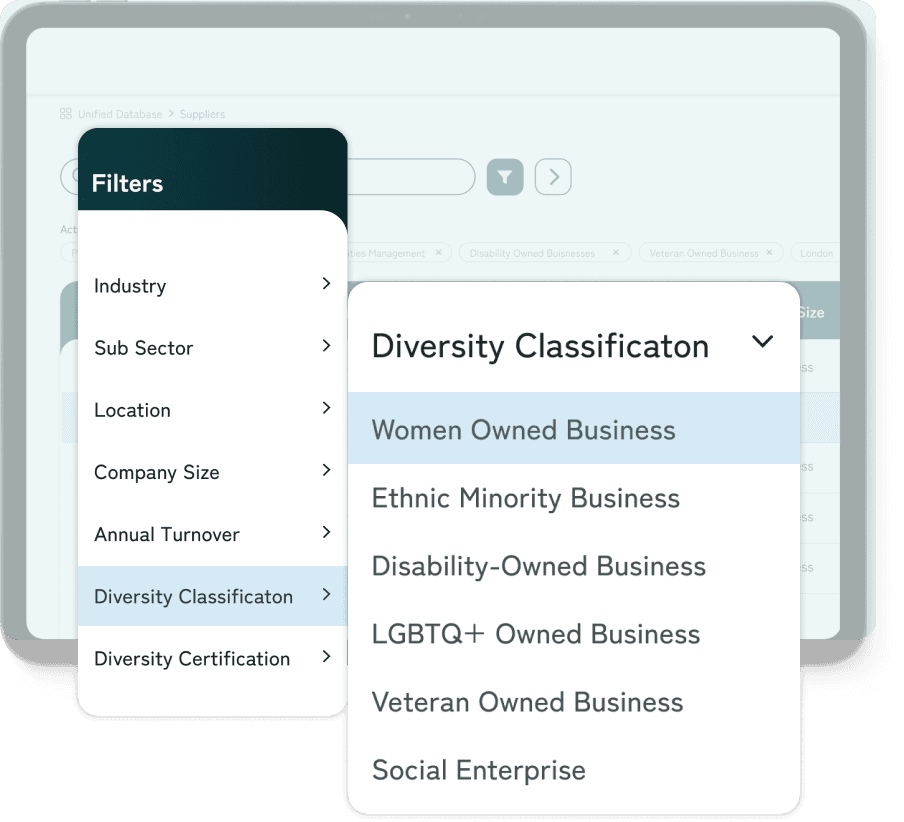This screenshot has height=822, width=904.
Task: Open filter options with the funnel icon
Action: (x=505, y=177)
